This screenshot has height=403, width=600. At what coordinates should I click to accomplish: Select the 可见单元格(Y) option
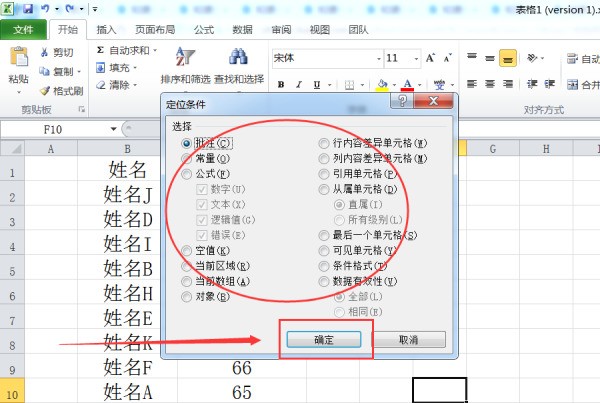(x=324, y=251)
